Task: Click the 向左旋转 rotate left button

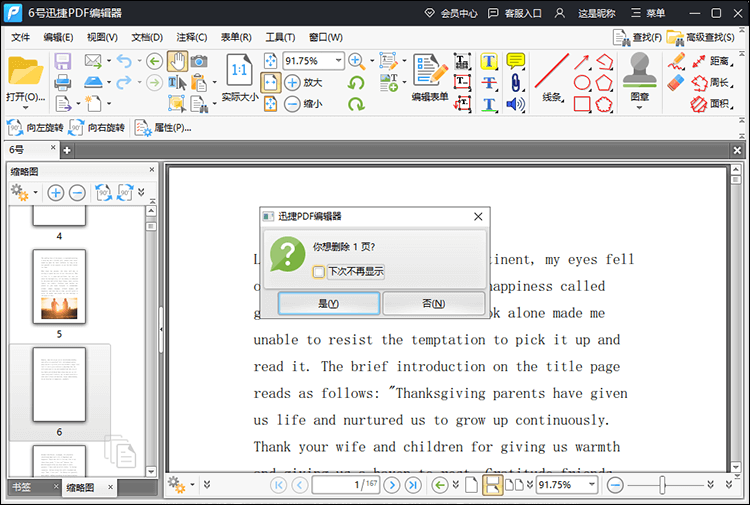Action: click(35, 128)
